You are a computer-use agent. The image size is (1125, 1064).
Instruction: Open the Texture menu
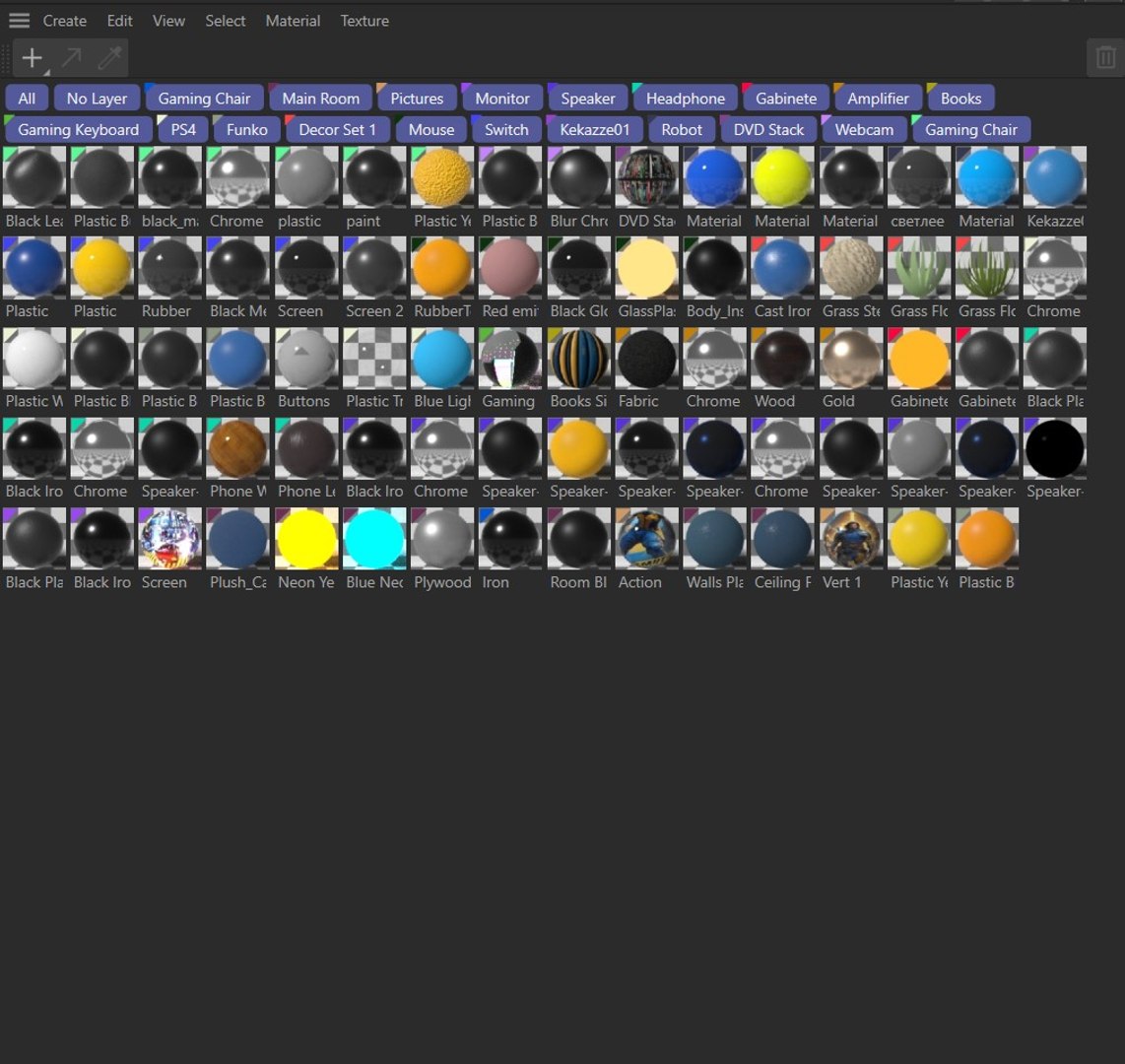pyautogui.click(x=364, y=21)
